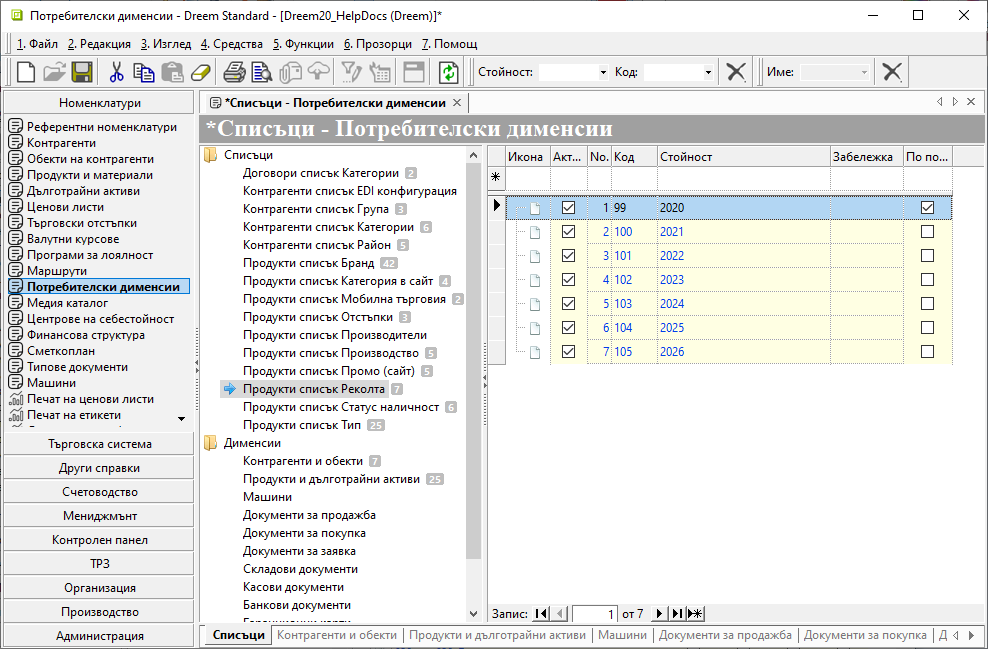Screen dimensions: 988x649
Task: Click the Copy icon in toolbar
Action: point(144,72)
